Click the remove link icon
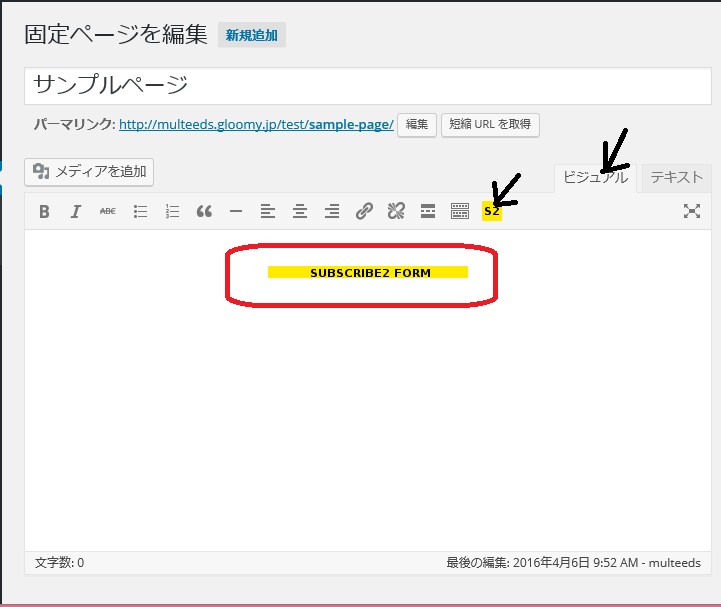This screenshot has height=607, width=721. 396,211
